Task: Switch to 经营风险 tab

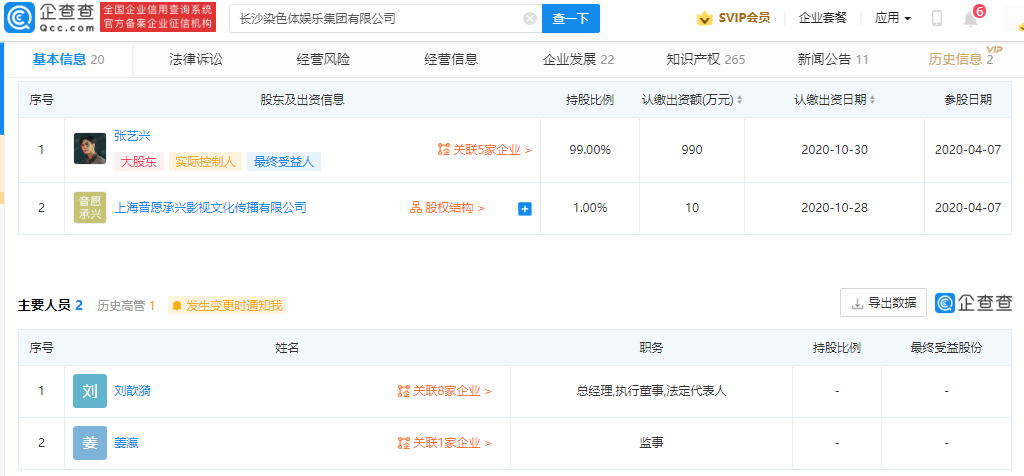Action: [x=323, y=59]
